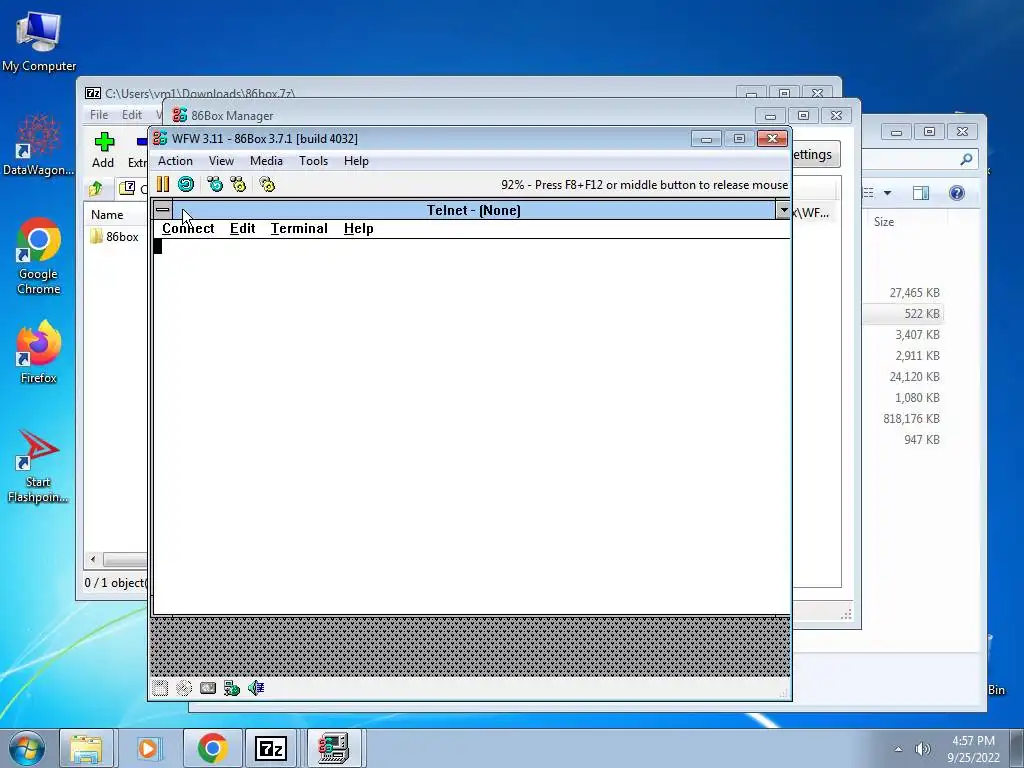
Task: Click the clock showing 4:57 PM
Action: click(973, 748)
